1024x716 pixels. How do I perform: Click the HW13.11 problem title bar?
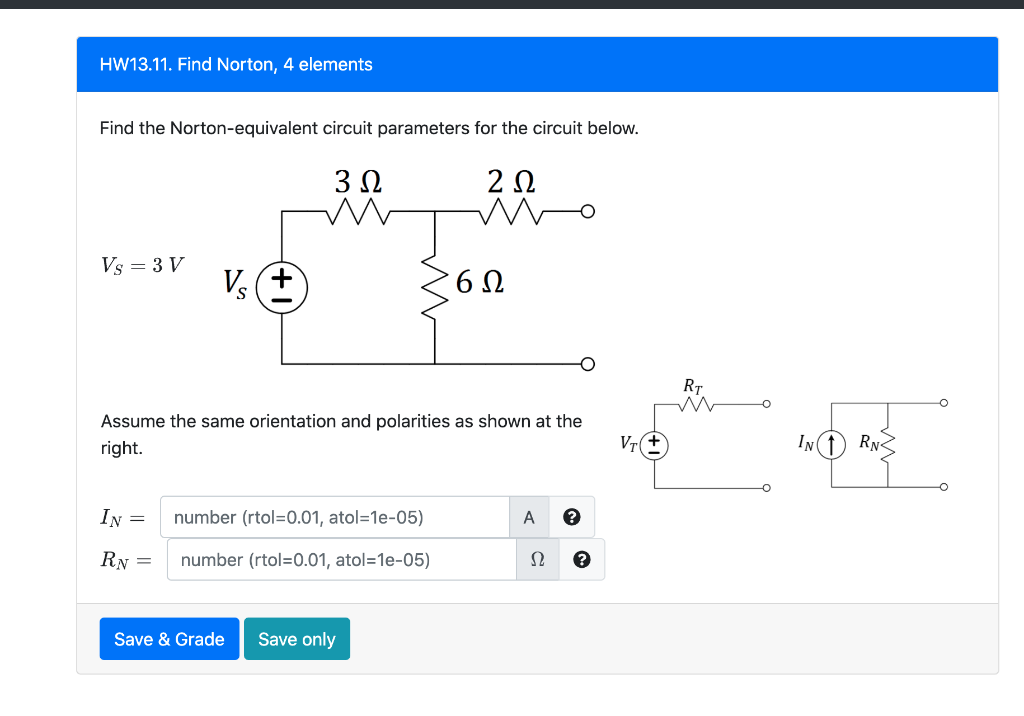(235, 64)
